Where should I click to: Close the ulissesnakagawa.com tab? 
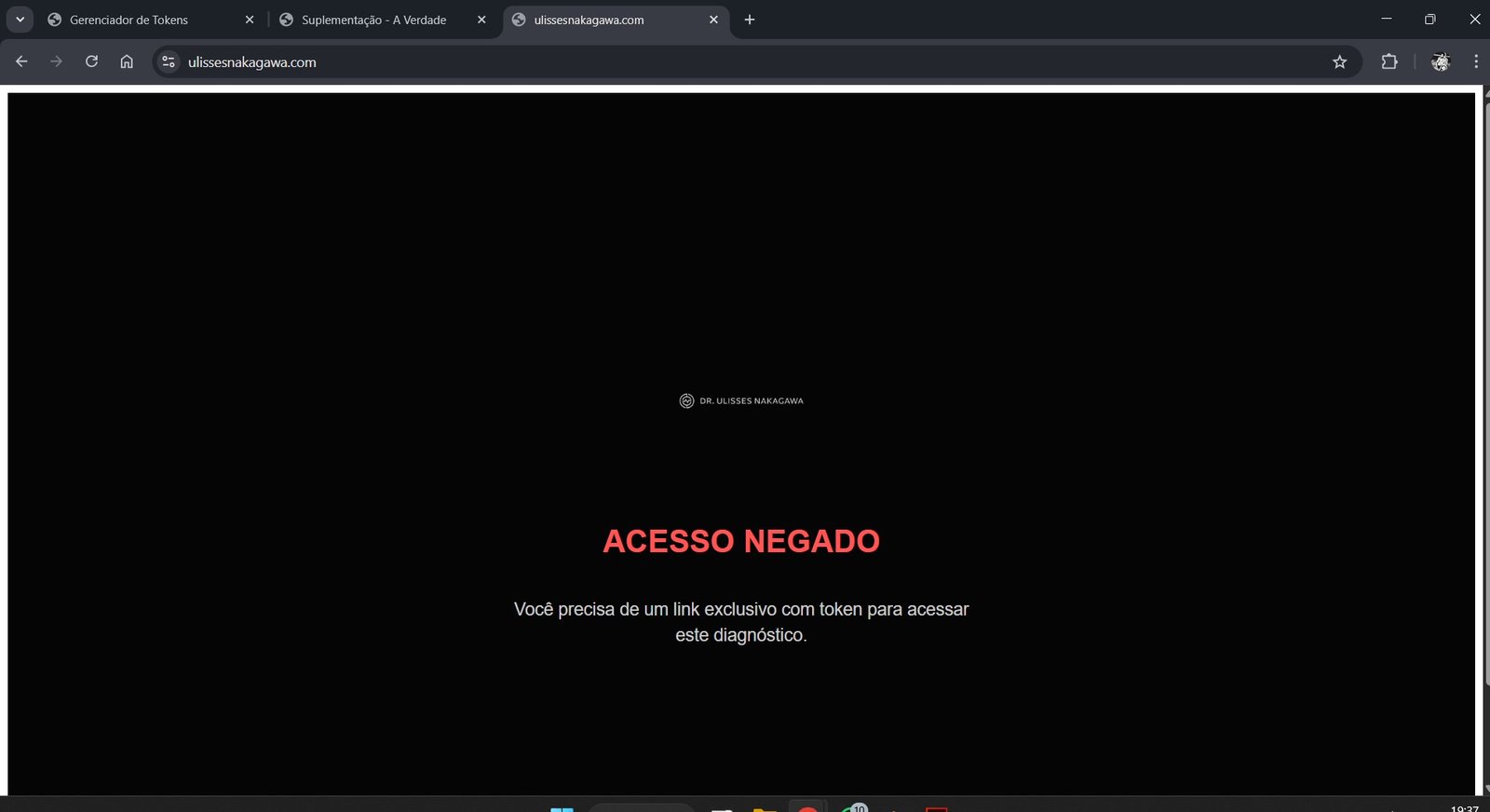pos(713,20)
